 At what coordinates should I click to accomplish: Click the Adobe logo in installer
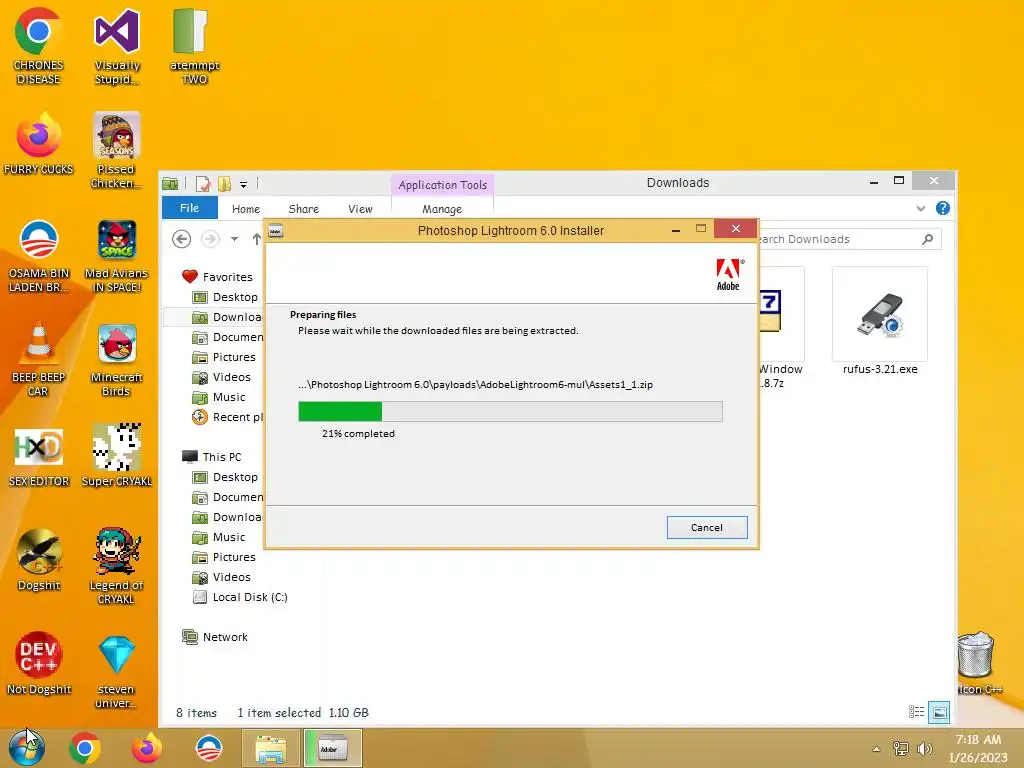[728, 274]
